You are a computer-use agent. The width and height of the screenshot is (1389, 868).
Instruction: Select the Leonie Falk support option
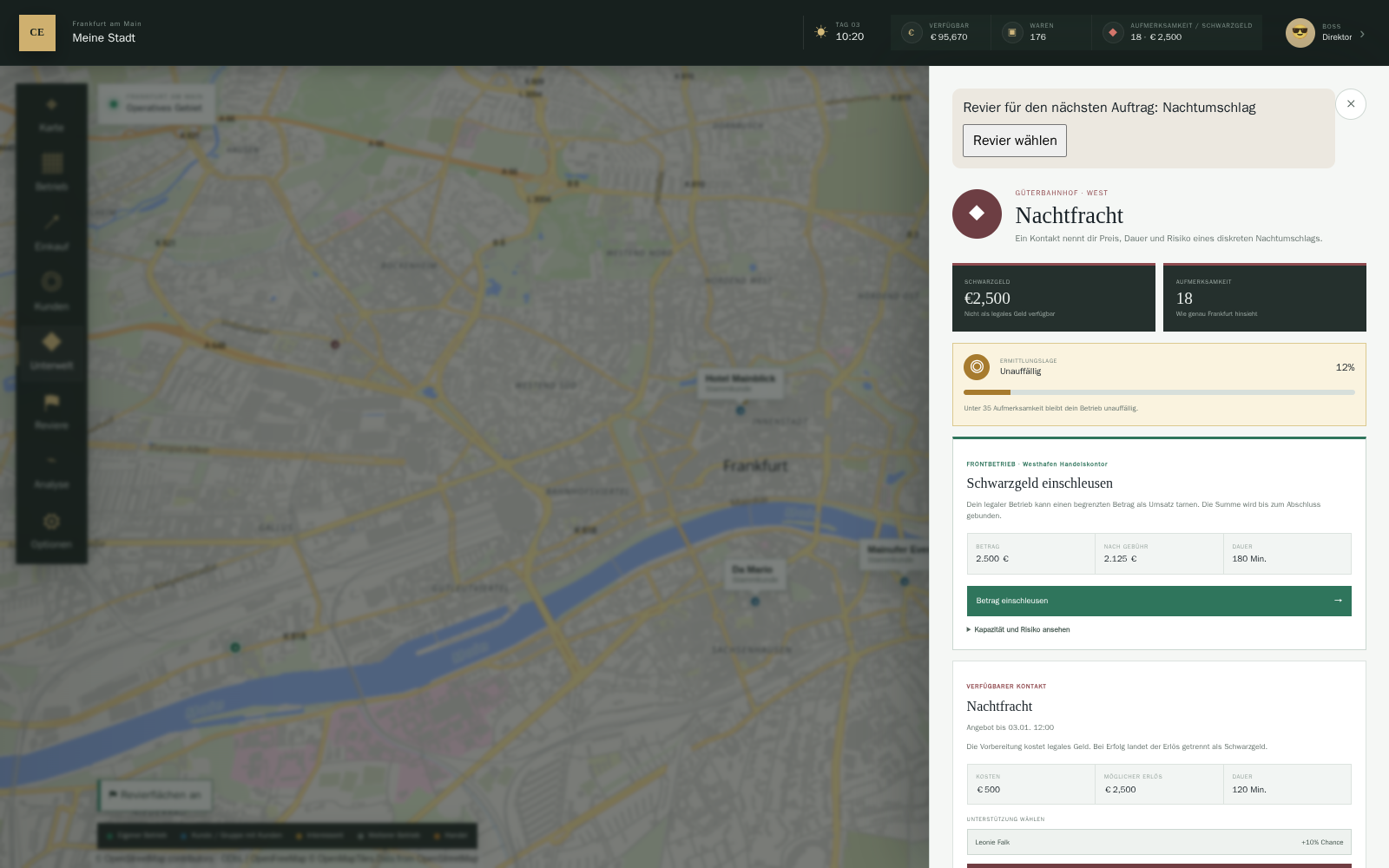pos(1159,842)
